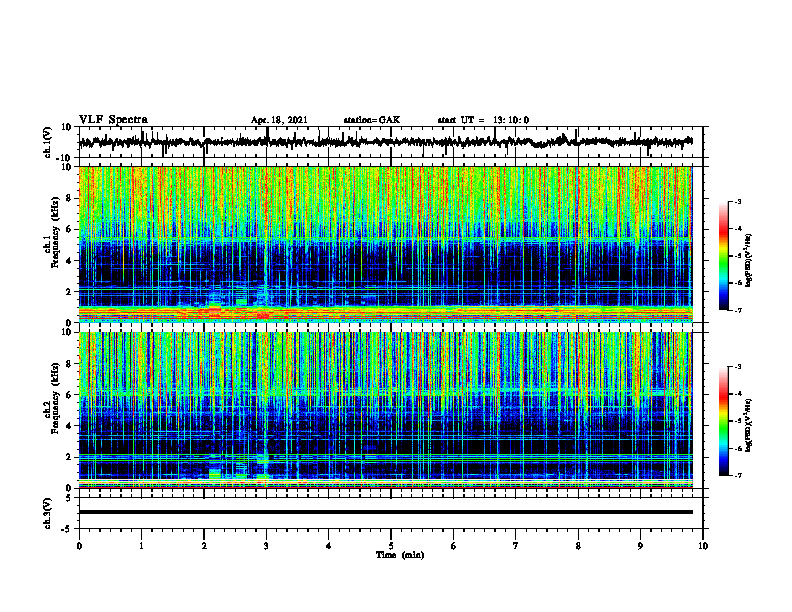Click time axis tick label "1"
The height and width of the screenshot is (612, 792).
tap(141, 546)
